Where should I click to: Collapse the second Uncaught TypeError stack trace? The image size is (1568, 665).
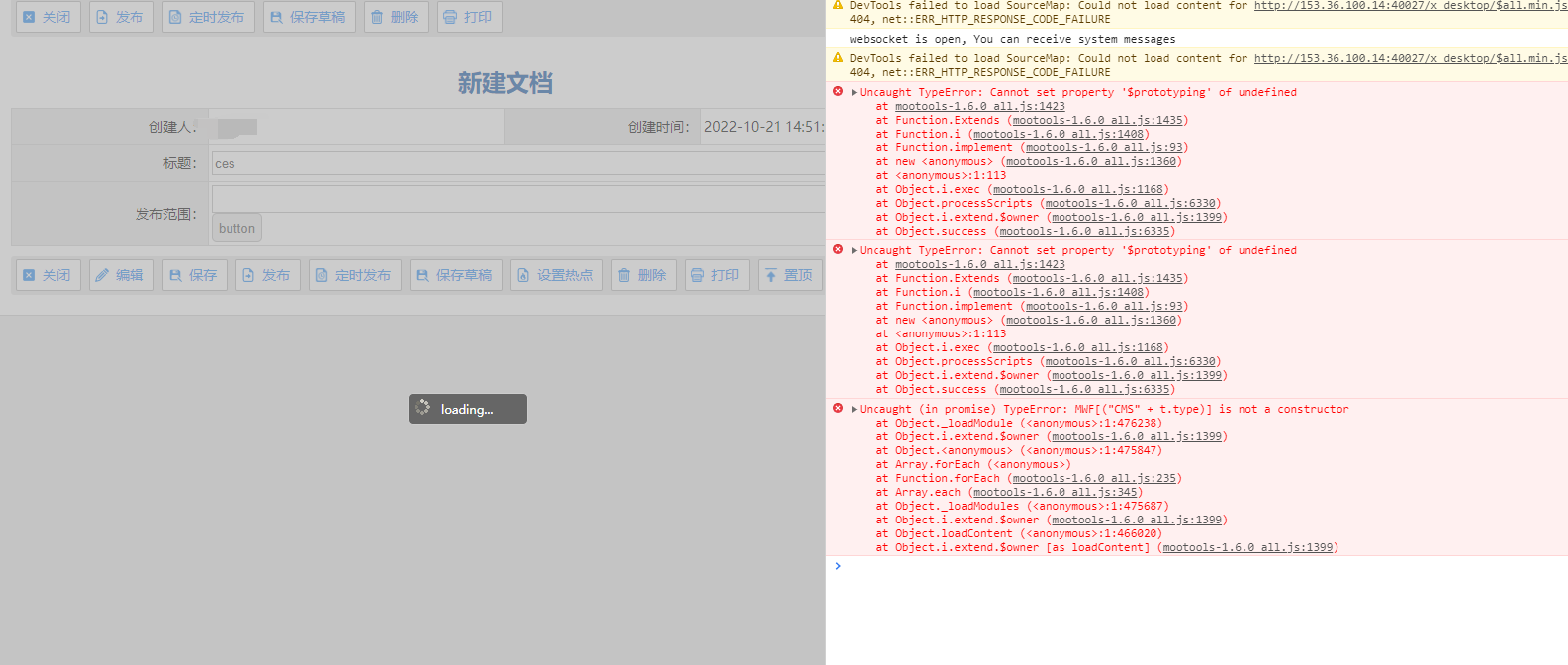854,250
